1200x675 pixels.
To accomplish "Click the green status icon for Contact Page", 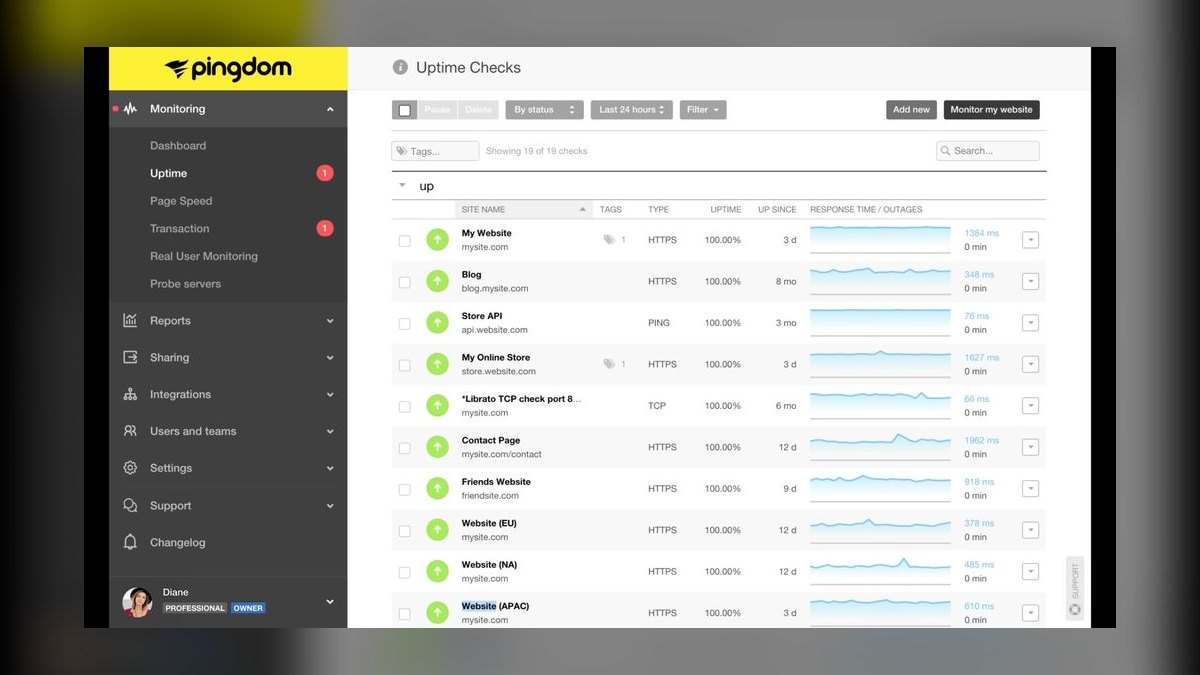I will pos(437,447).
